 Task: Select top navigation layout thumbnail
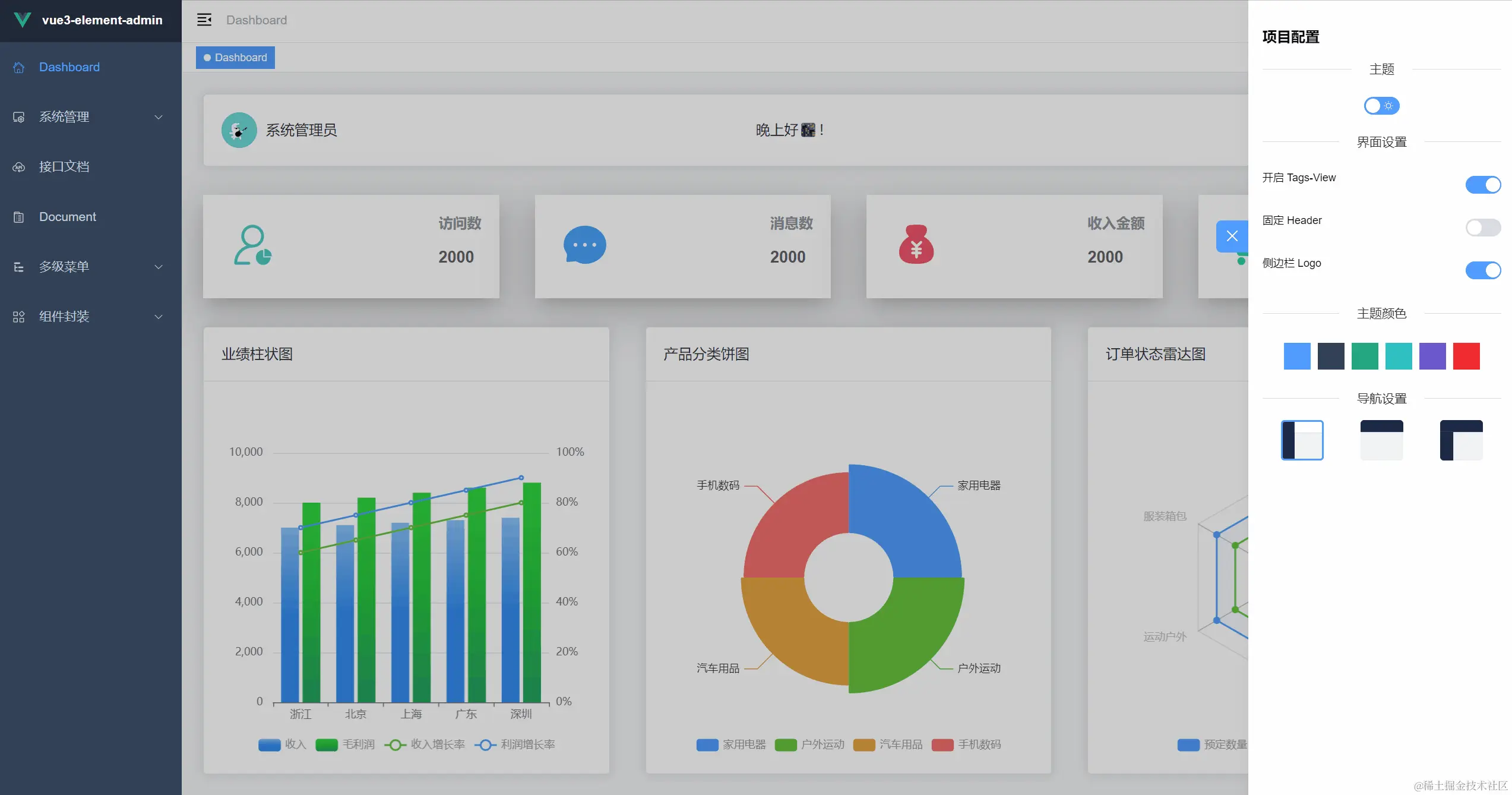point(1381,440)
